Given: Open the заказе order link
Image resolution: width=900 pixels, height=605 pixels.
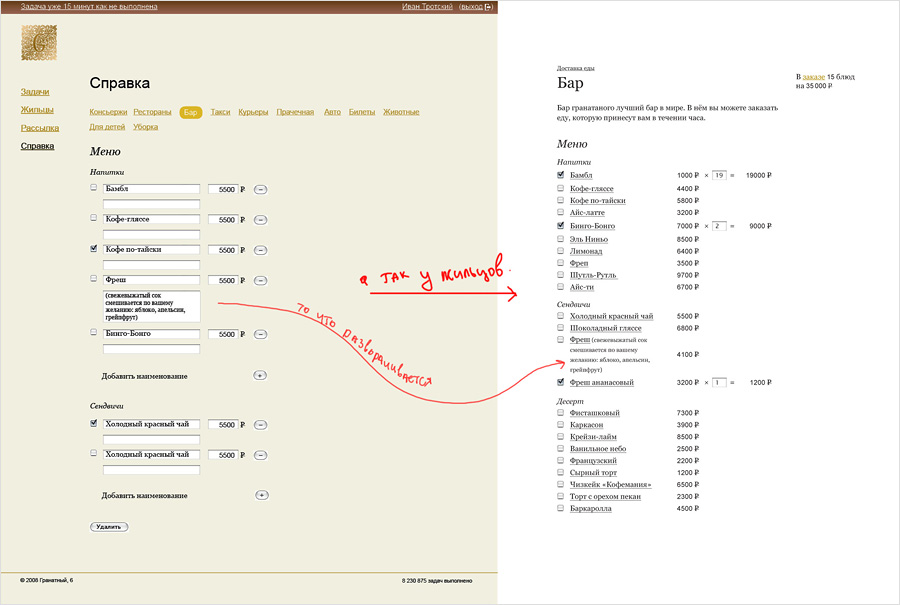Looking at the screenshot, I should [x=813, y=76].
